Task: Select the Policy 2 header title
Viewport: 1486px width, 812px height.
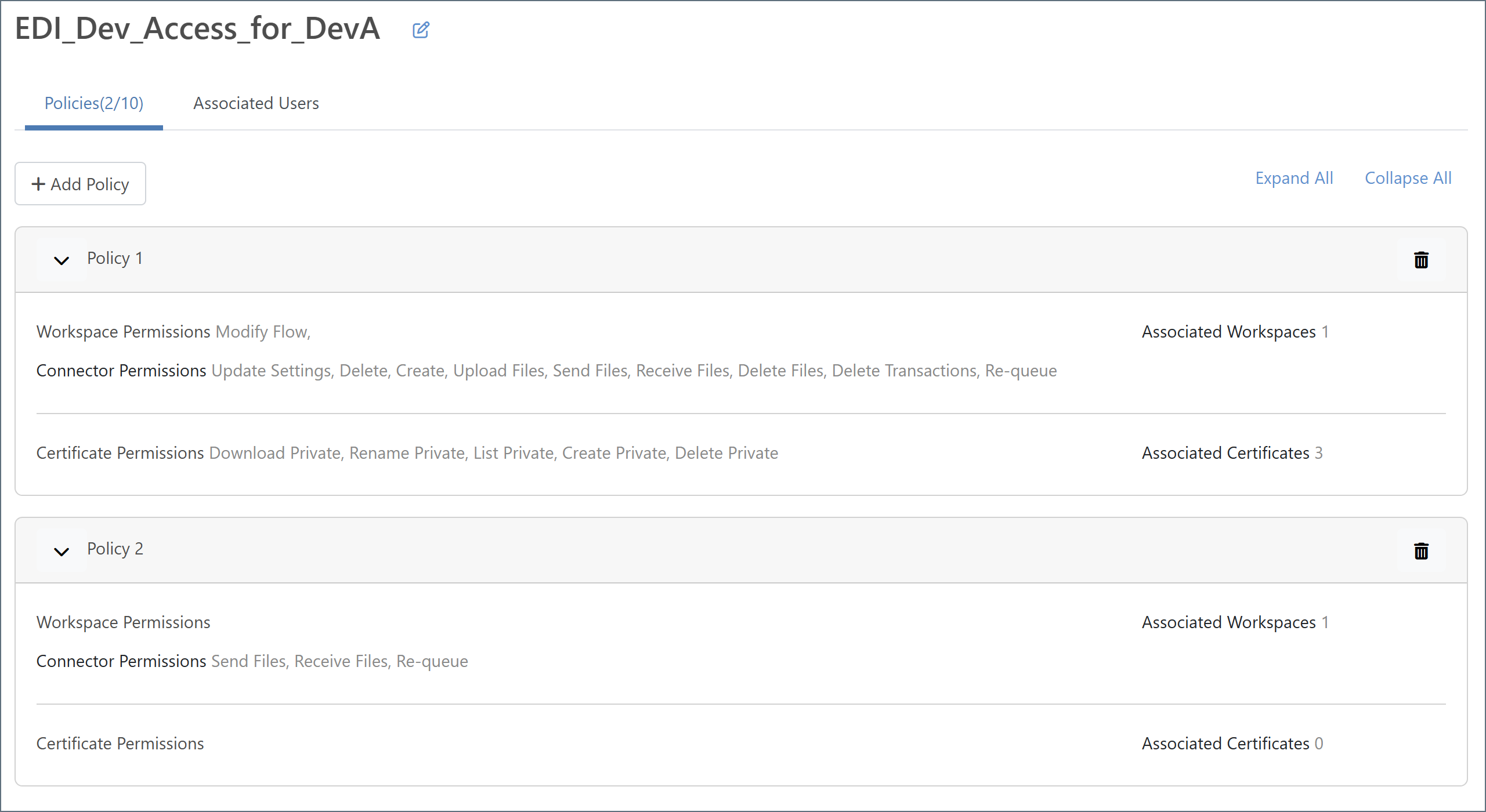Action: [x=115, y=549]
